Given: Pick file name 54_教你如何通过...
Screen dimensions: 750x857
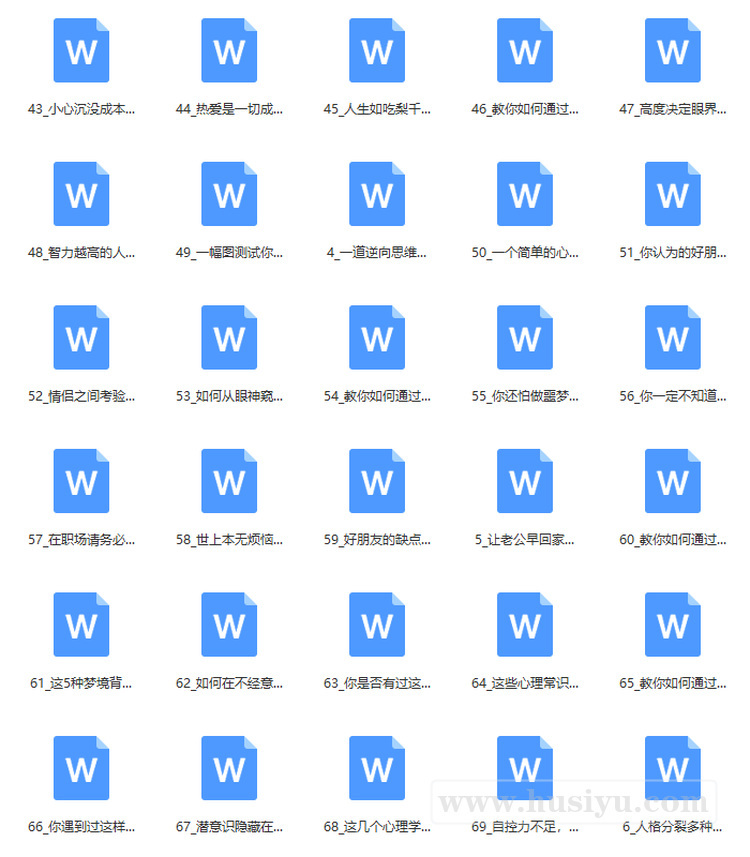Looking at the screenshot, I should pos(377,396).
